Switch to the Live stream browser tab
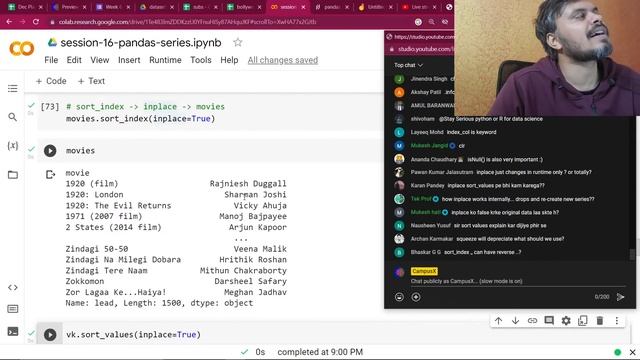Screen dimensions: 640x360 [418, 7]
